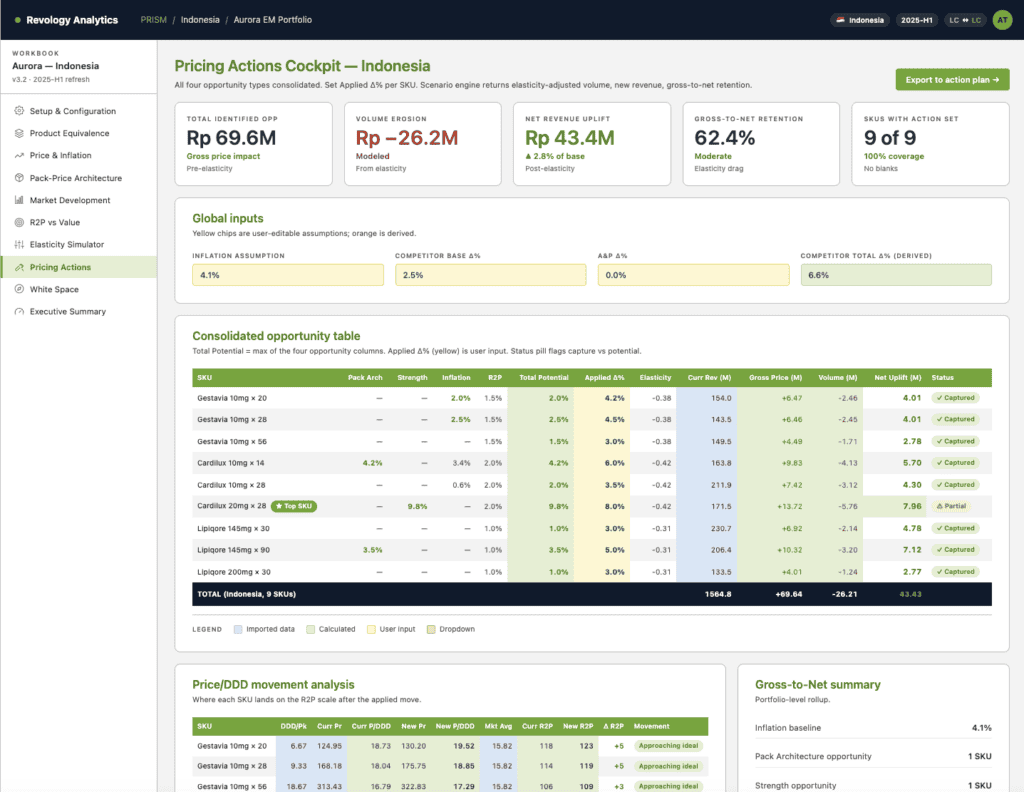Viewport: 1024px width, 792px height.
Task: Click the derived Competitor Total 6.6% field
Action: pyautogui.click(x=896, y=275)
